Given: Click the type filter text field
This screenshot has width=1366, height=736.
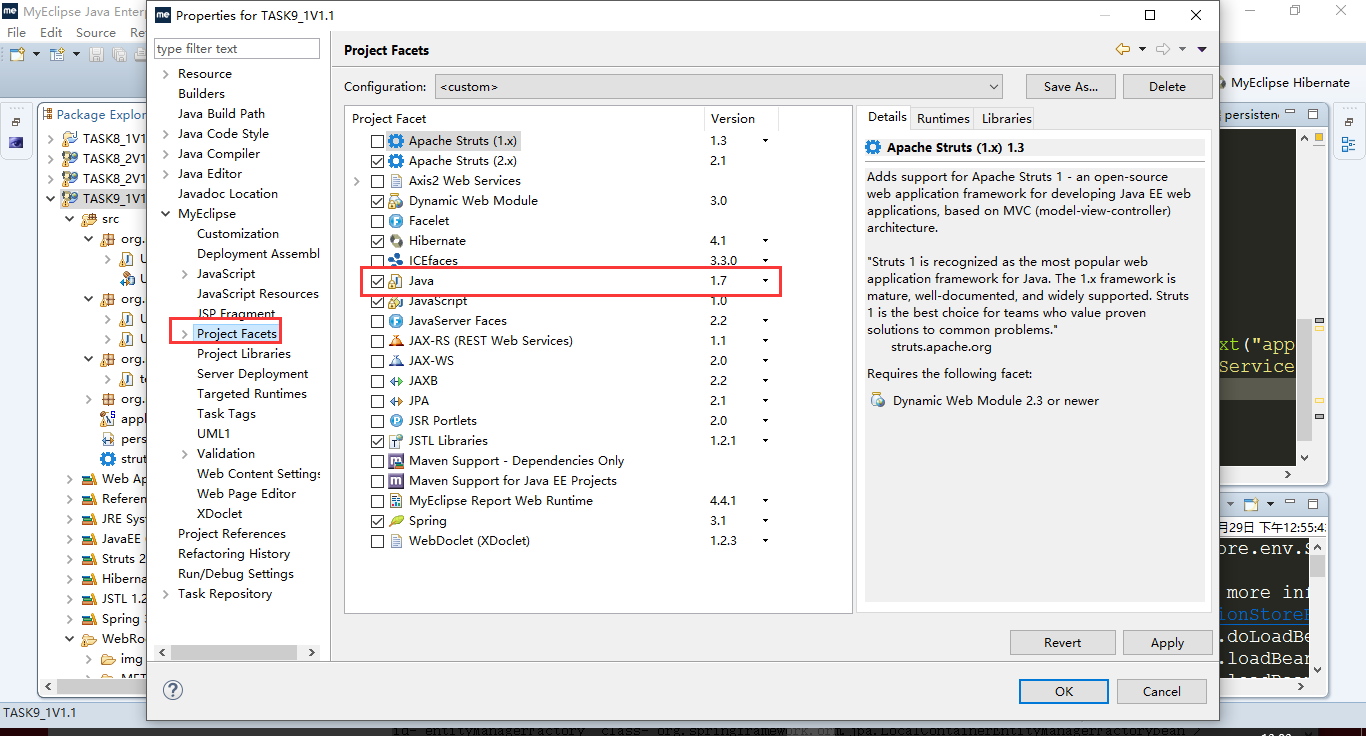Looking at the screenshot, I should [237, 48].
